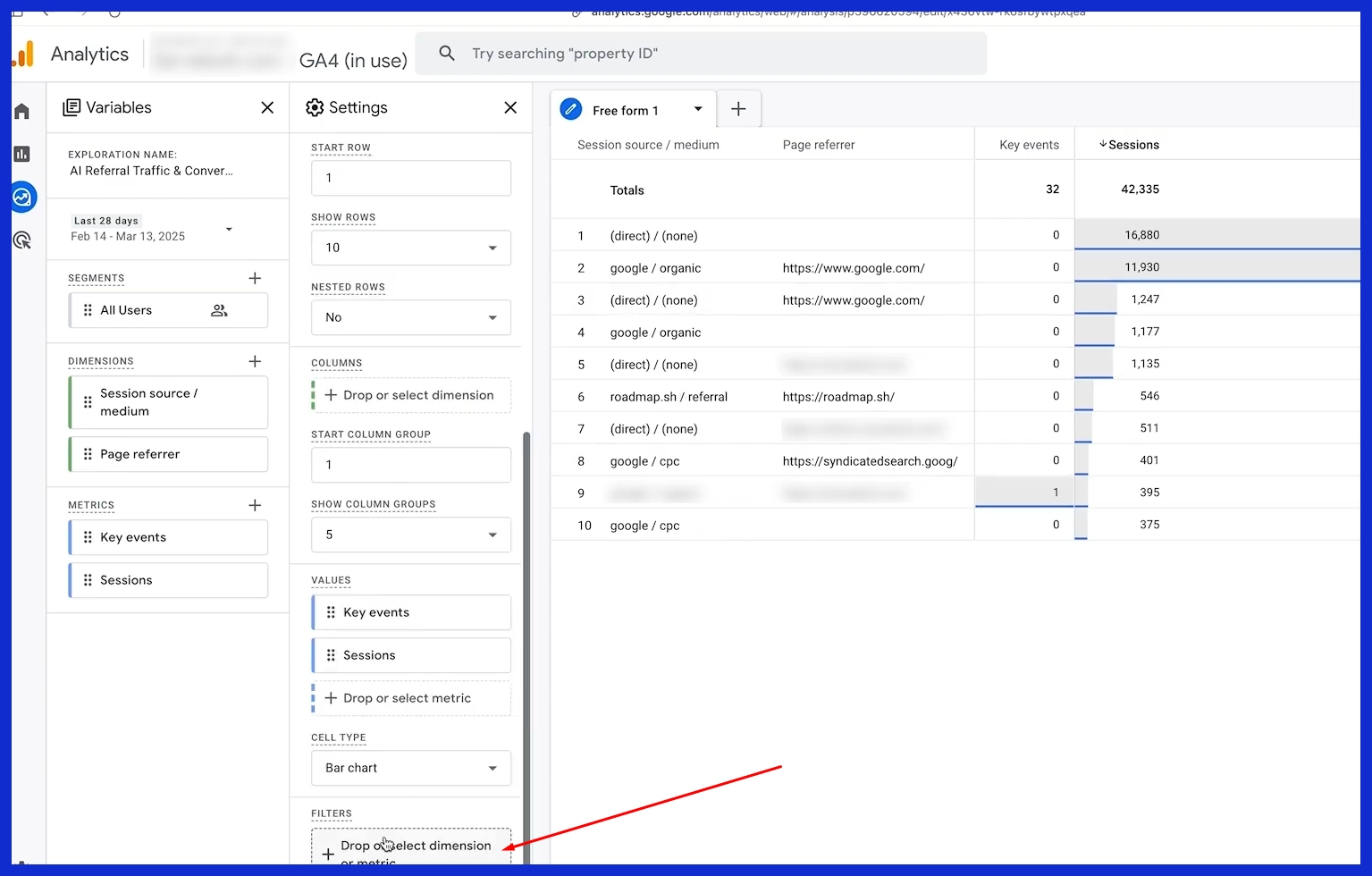
Task: Close the Settings panel
Action: [x=510, y=107]
